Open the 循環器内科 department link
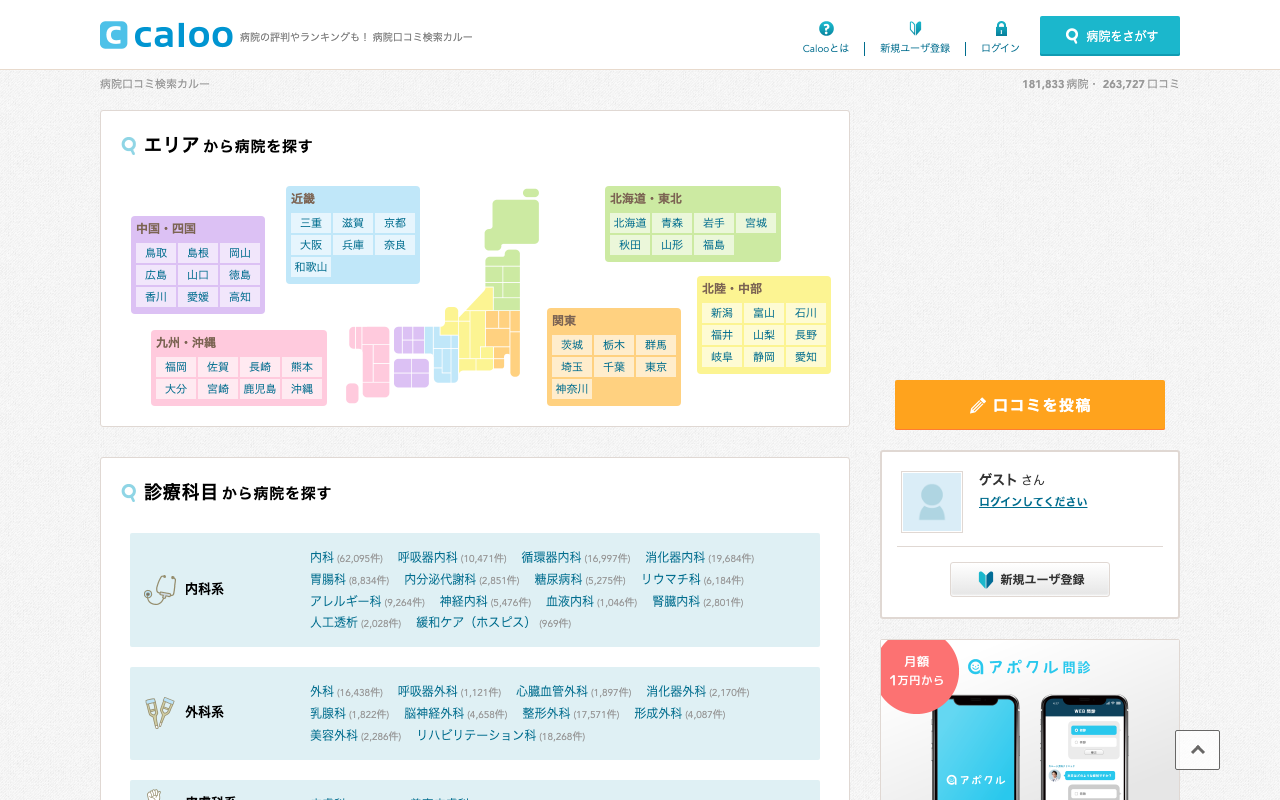This screenshot has height=800, width=1280. tap(551, 557)
